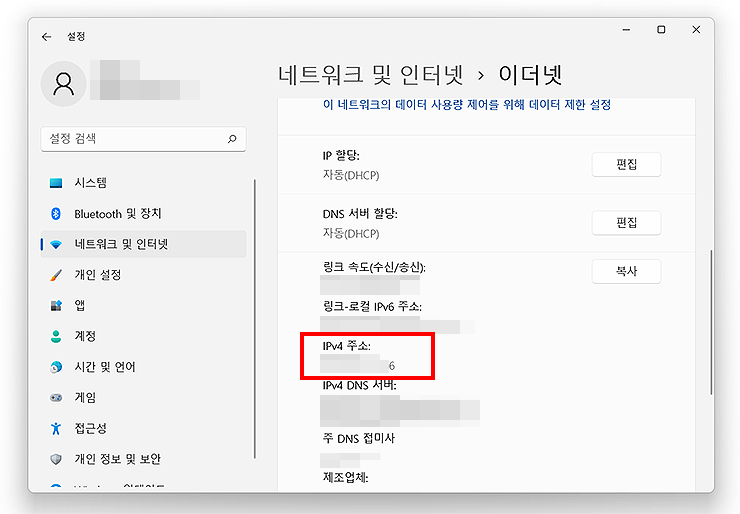Click the main content vertical scrollbar
The image size is (740, 514).
click(x=711, y=322)
